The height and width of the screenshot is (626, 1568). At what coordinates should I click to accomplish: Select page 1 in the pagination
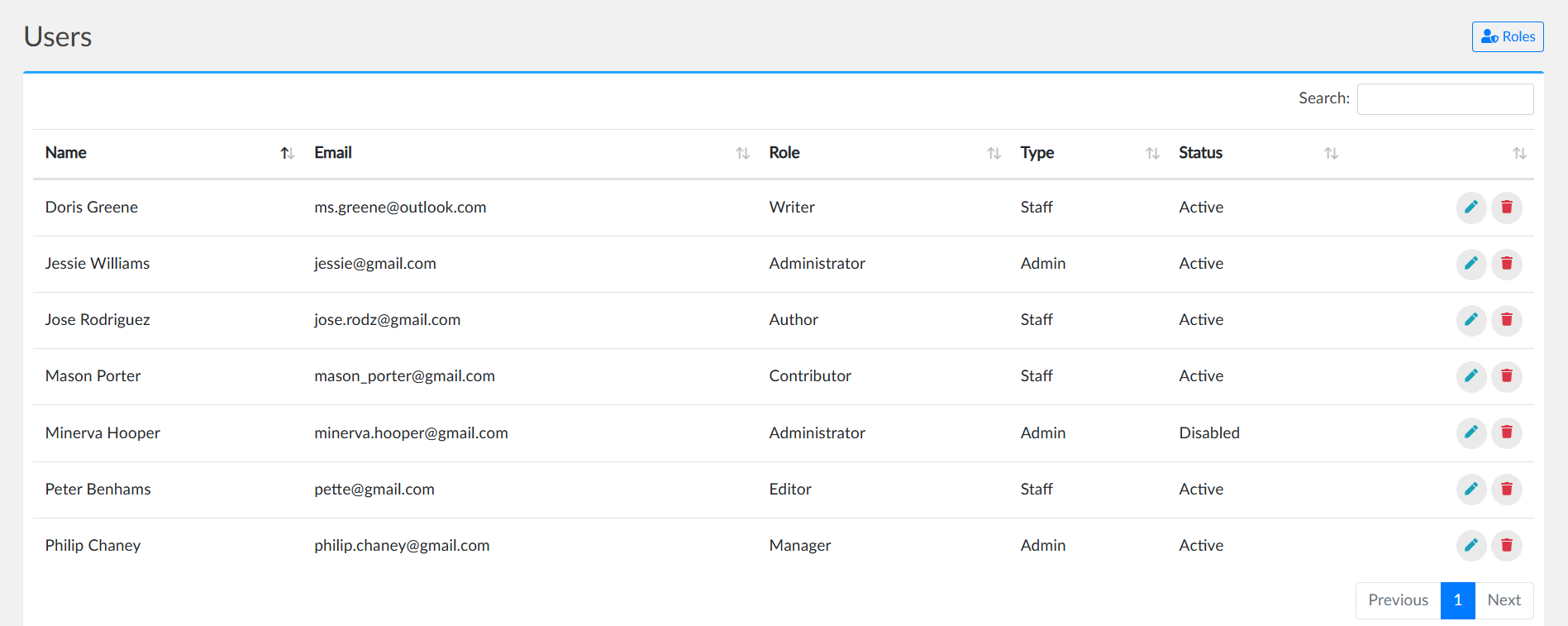click(x=1457, y=600)
